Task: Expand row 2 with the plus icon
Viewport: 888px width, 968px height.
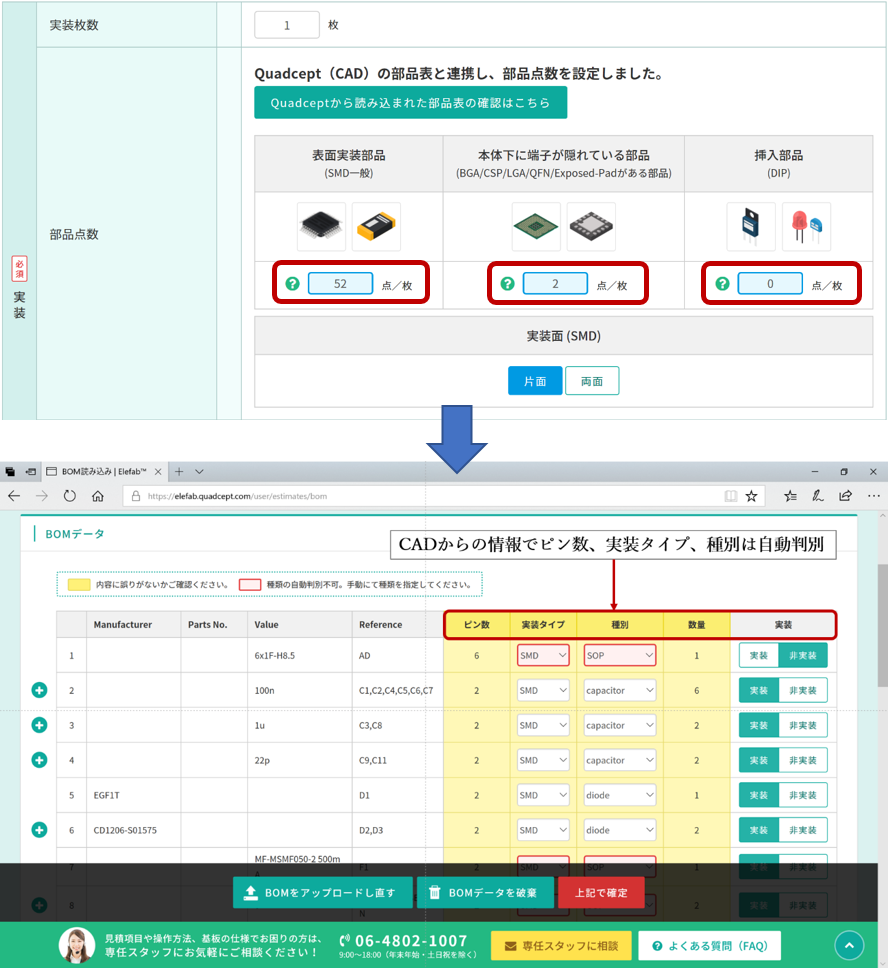Action: point(40,690)
